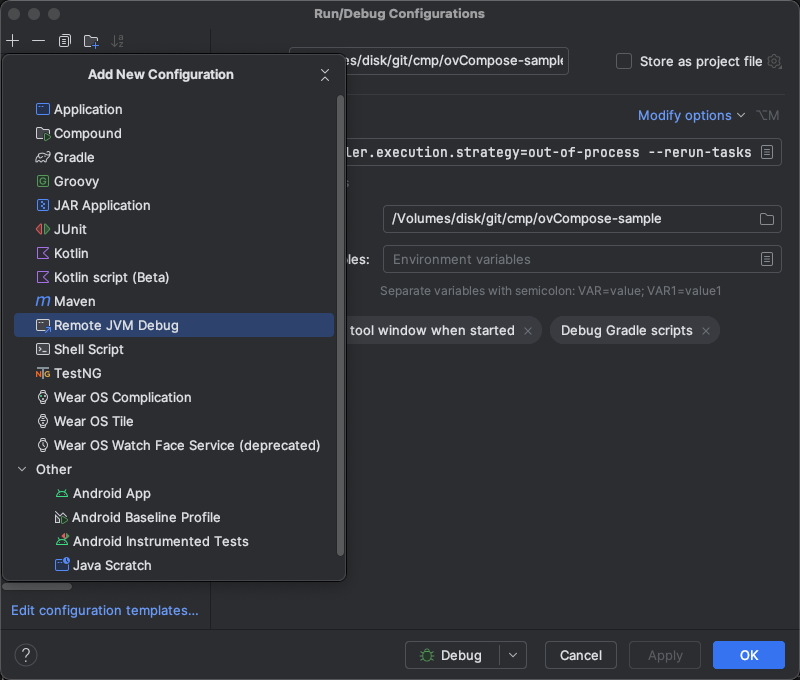Remove the tool window when started tag

[528, 331]
